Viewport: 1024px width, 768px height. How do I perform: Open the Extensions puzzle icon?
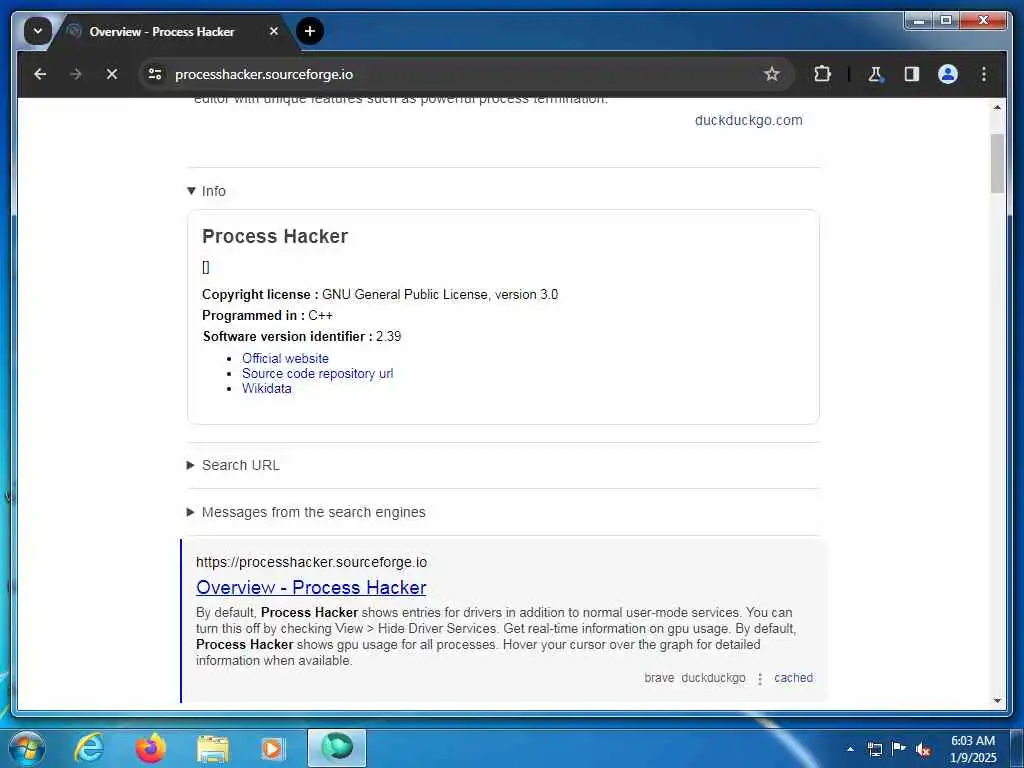pyautogui.click(x=822, y=74)
